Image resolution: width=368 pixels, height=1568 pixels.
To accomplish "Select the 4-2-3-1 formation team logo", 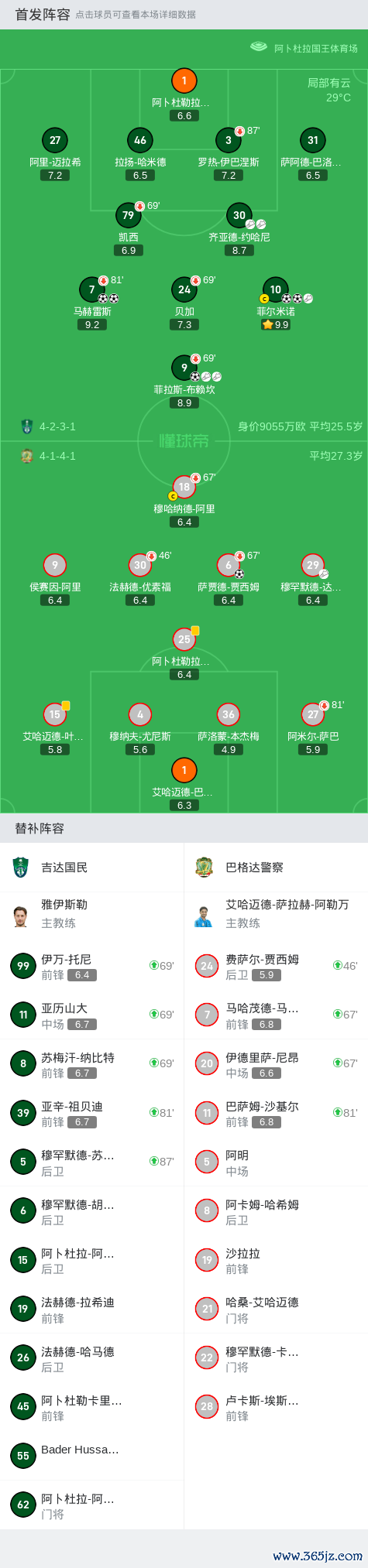I will (27, 426).
